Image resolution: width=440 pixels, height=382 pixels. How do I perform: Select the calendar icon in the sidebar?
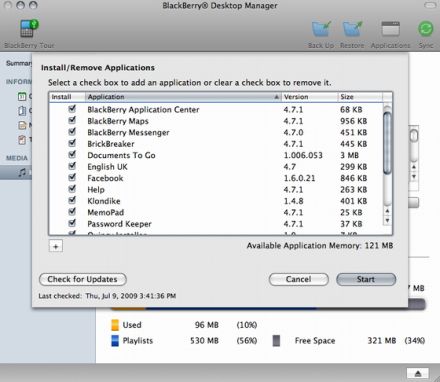tap(22, 97)
